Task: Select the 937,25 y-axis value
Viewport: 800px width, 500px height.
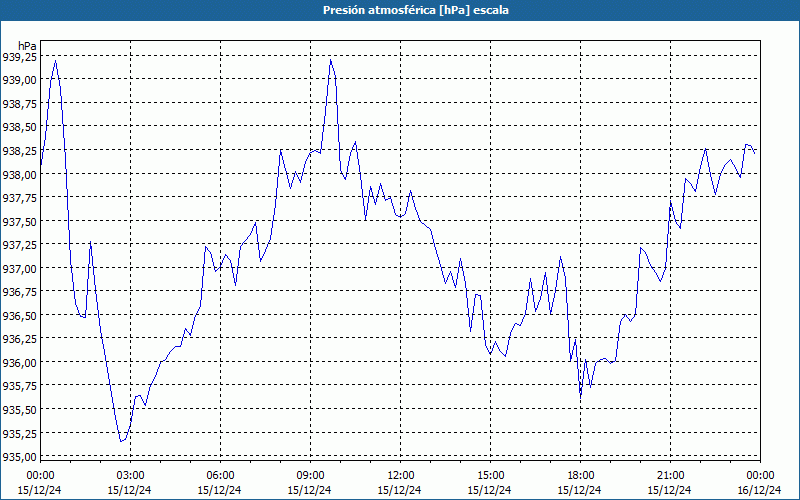Action: click(x=19, y=245)
